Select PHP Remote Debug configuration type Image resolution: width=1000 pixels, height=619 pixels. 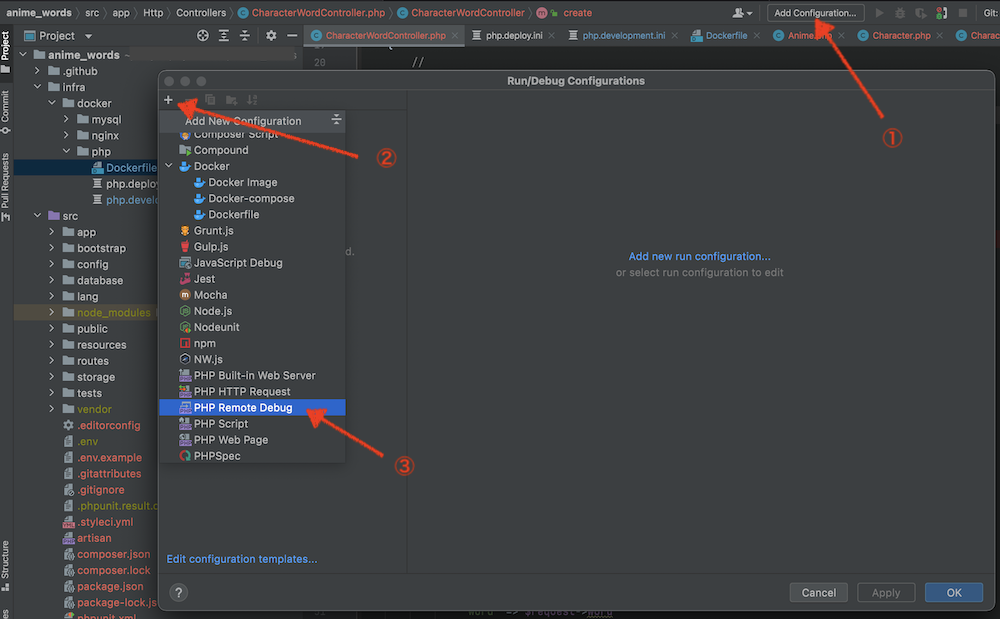pos(252,407)
